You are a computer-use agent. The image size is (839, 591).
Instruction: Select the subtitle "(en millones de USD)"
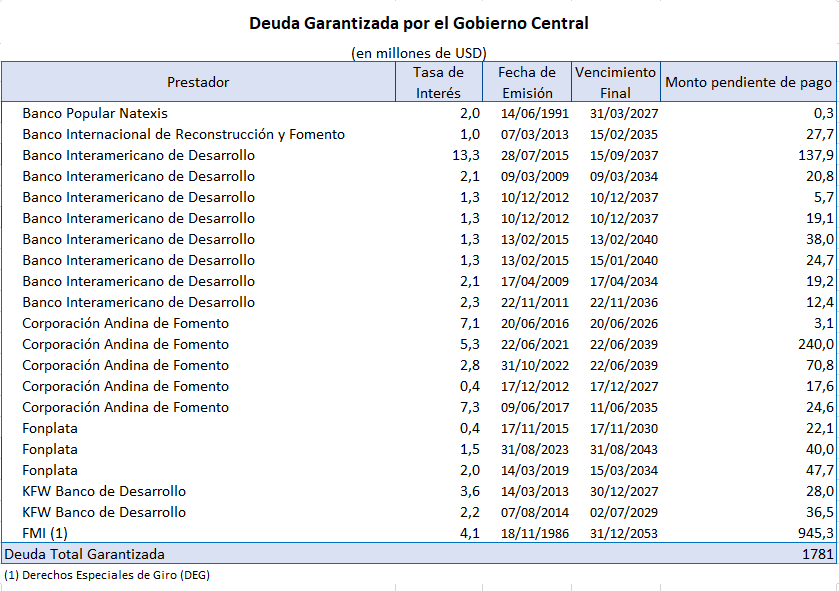tap(419, 53)
